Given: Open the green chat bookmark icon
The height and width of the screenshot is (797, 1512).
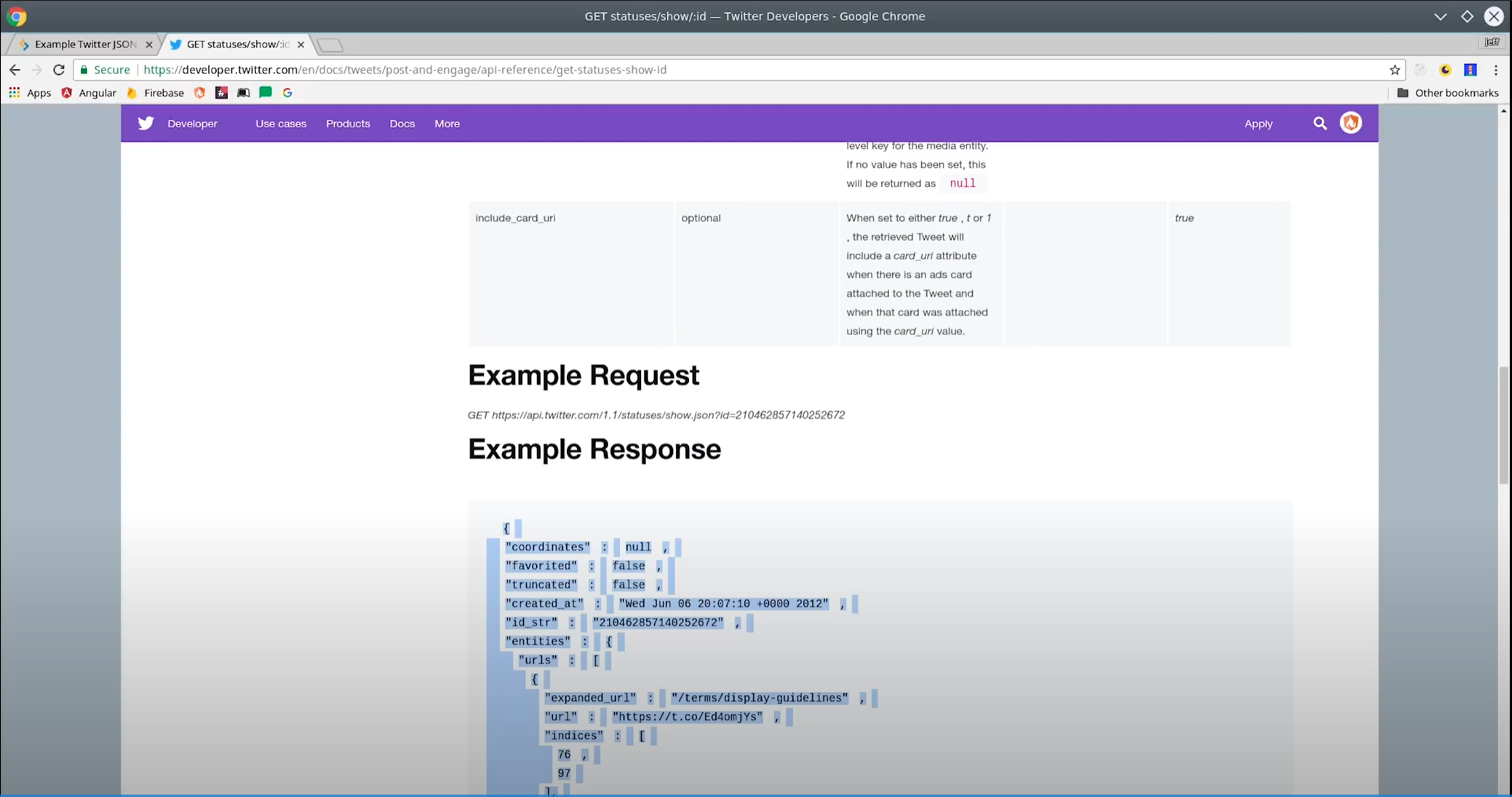Looking at the screenshot, I should point(266,92).
